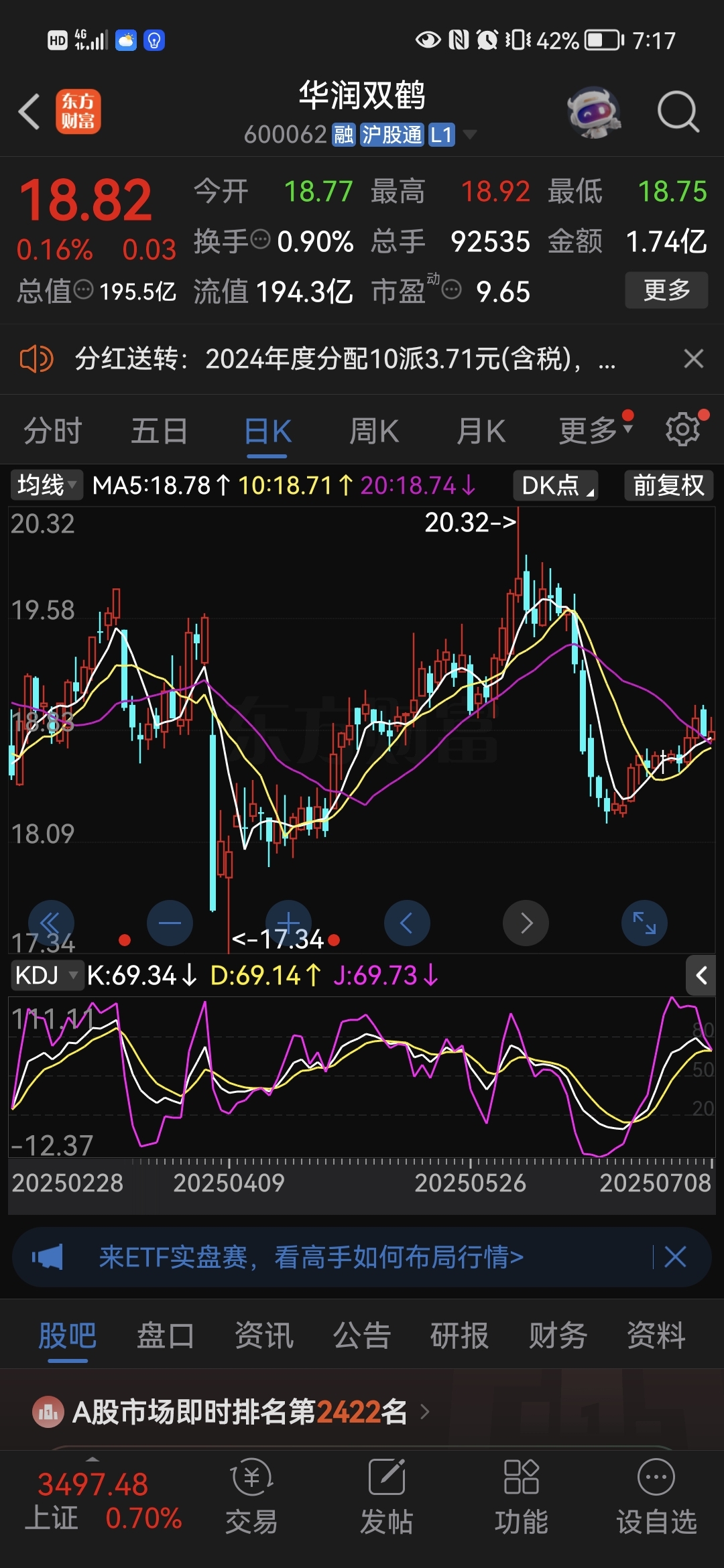The width and height of the screenshot is (724, 1568).
Task: Dismiss the 分红送转 notice
Action: point(694,359)
